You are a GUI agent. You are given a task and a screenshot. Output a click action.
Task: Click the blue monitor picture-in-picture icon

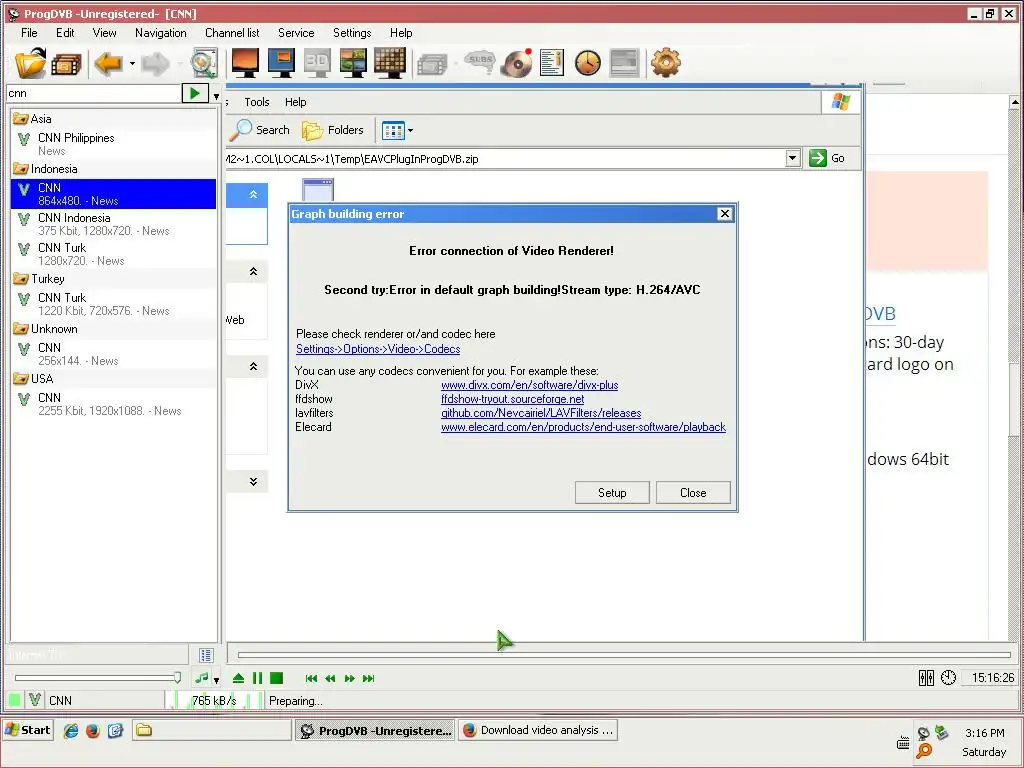coord(281,63)
